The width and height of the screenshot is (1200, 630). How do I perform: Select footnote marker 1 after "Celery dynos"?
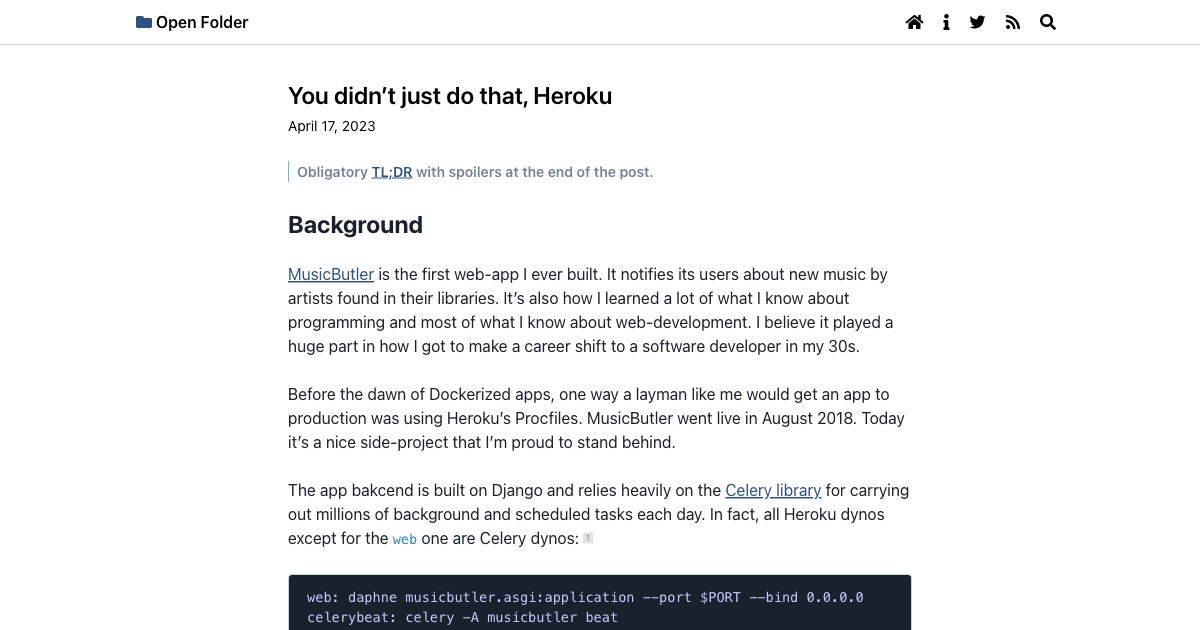click(x=588, y=537)
